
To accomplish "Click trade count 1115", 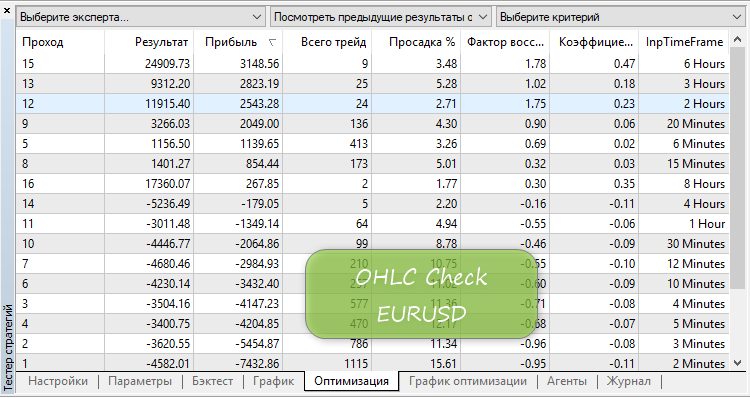I will point(355,365).
